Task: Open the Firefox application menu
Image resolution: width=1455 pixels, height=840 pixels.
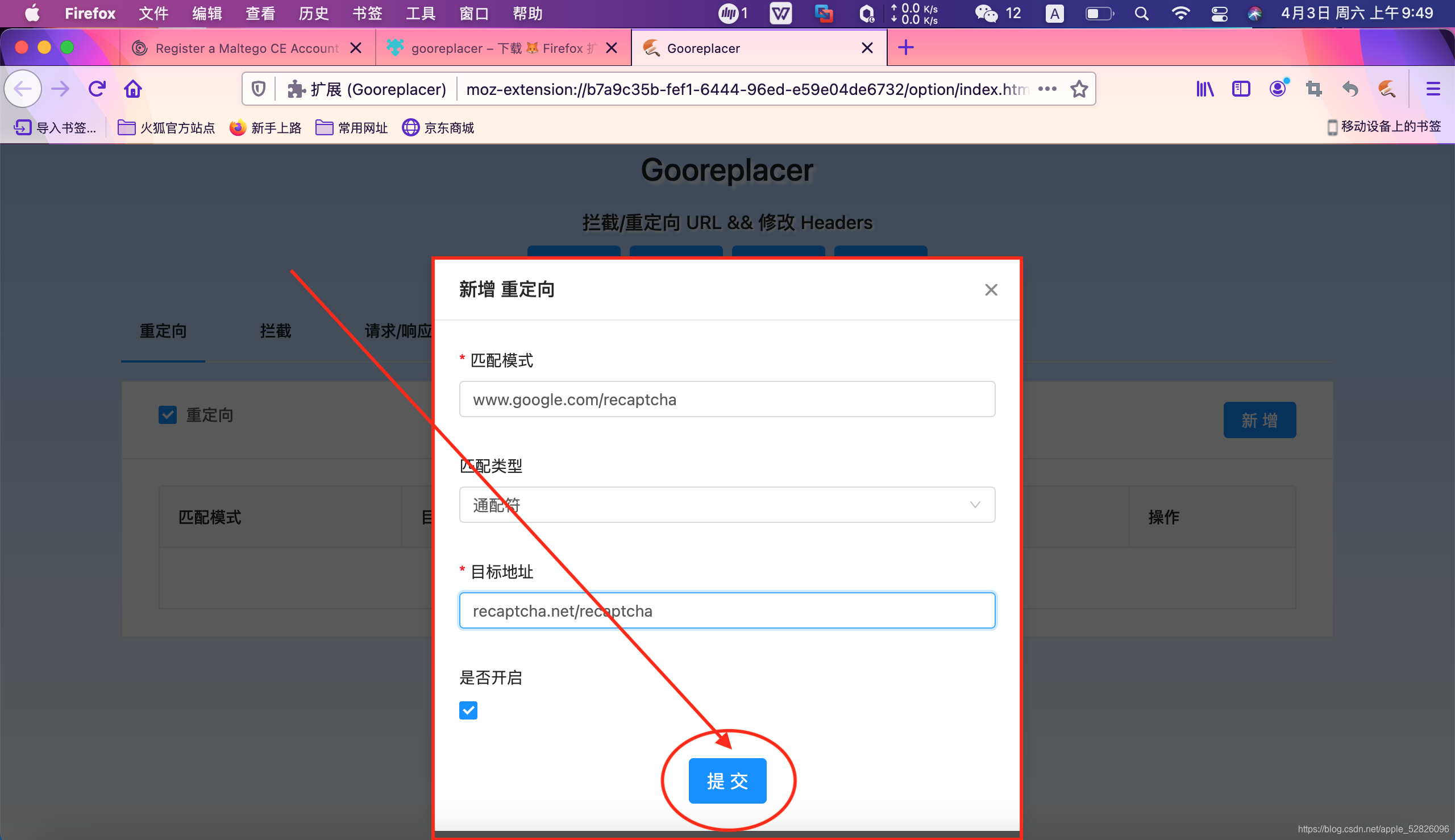Action: click(x=90, y=13)
